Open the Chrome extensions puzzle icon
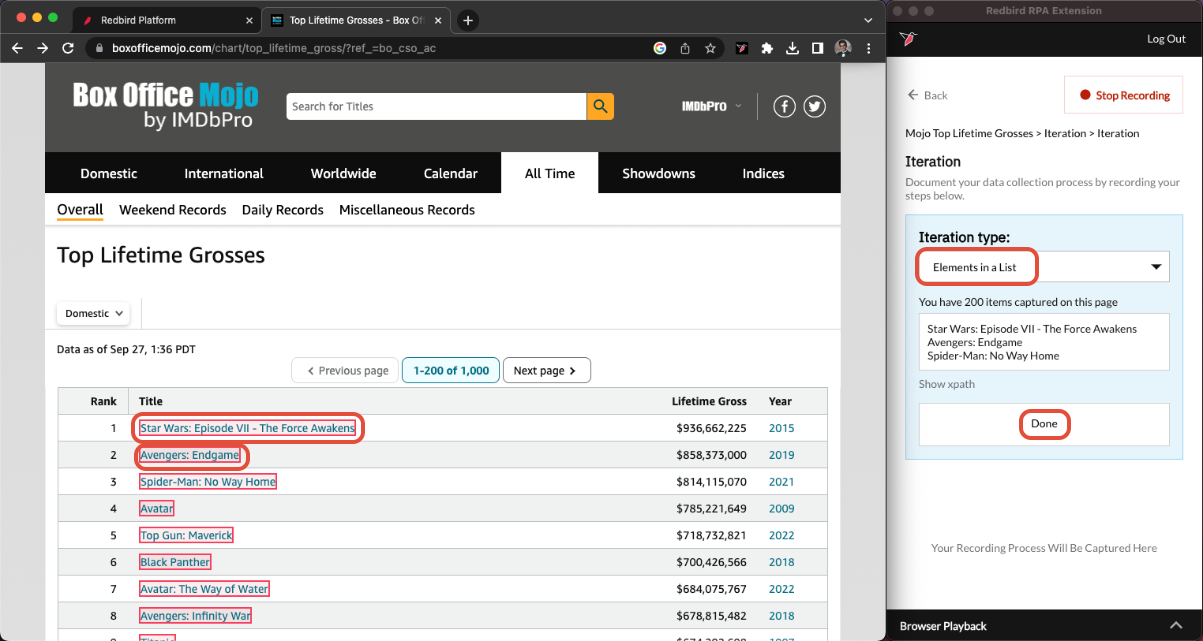The width and height of the screenshot is (1203, 641). 767,48
